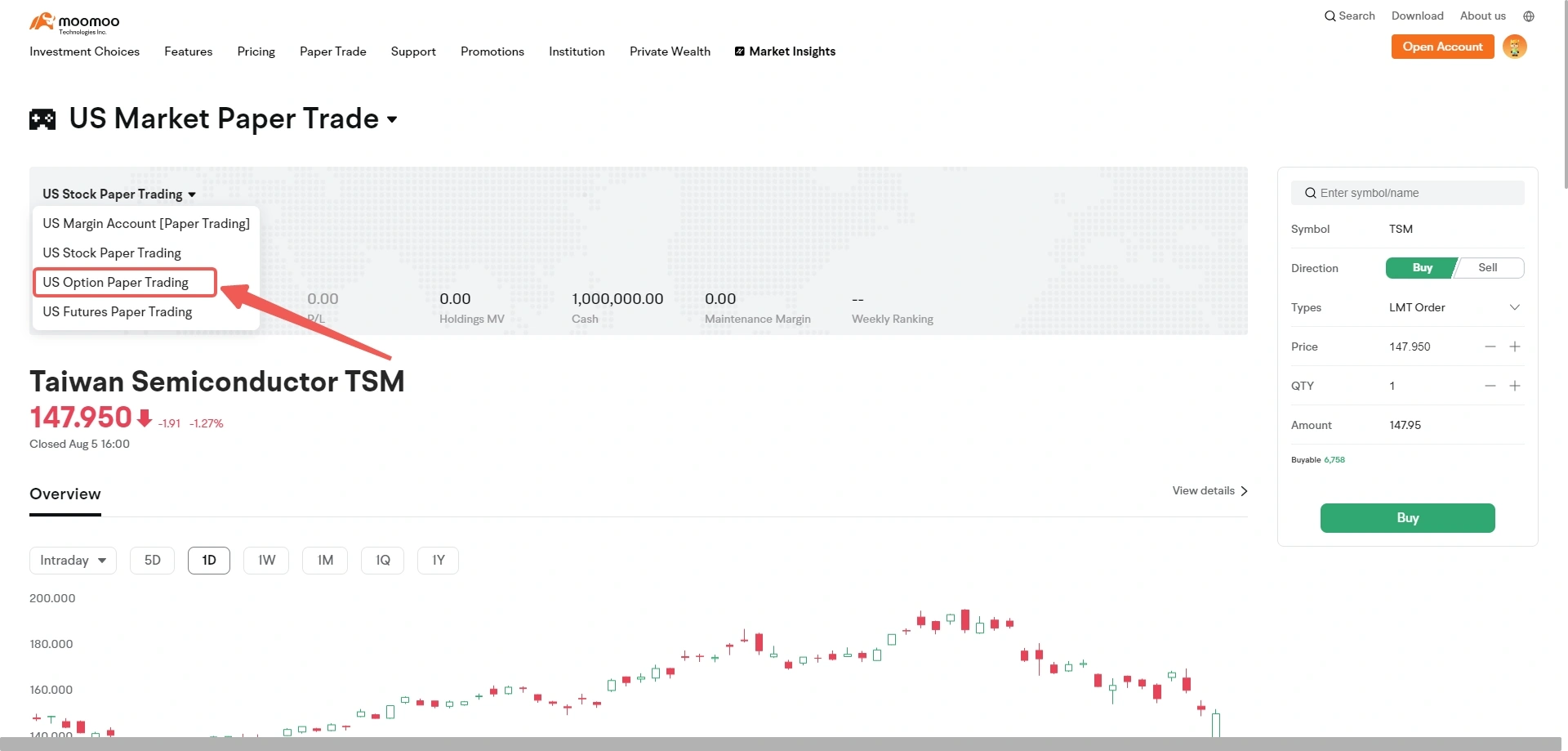Screen dimensions: 1568x751
Task: Open the Download link in header
Action: (1418, 16)
